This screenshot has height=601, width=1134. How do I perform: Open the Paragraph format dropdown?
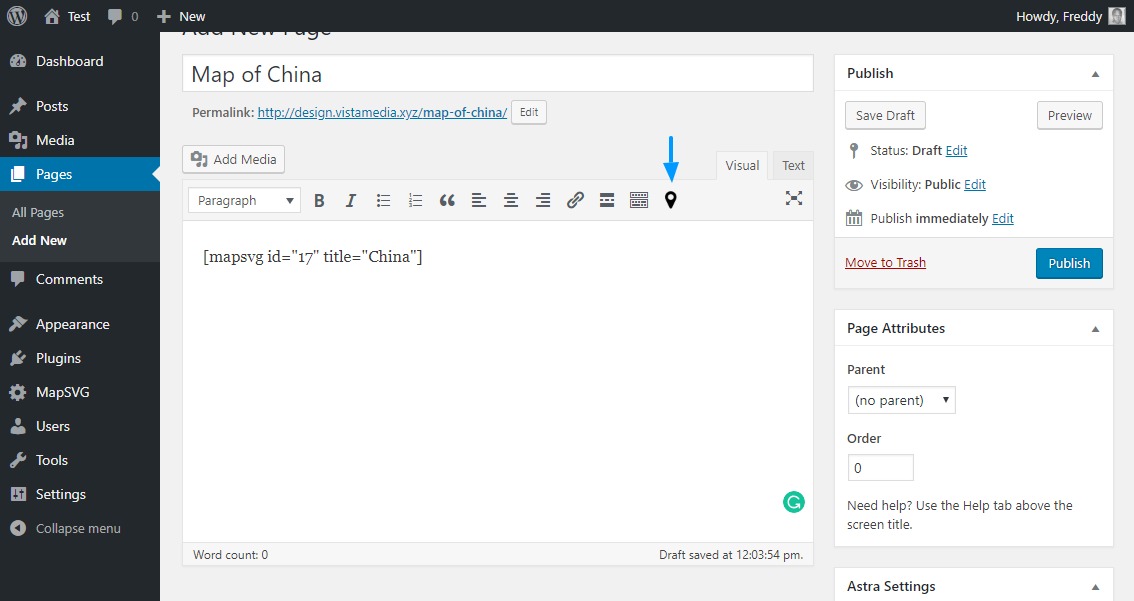244,200
